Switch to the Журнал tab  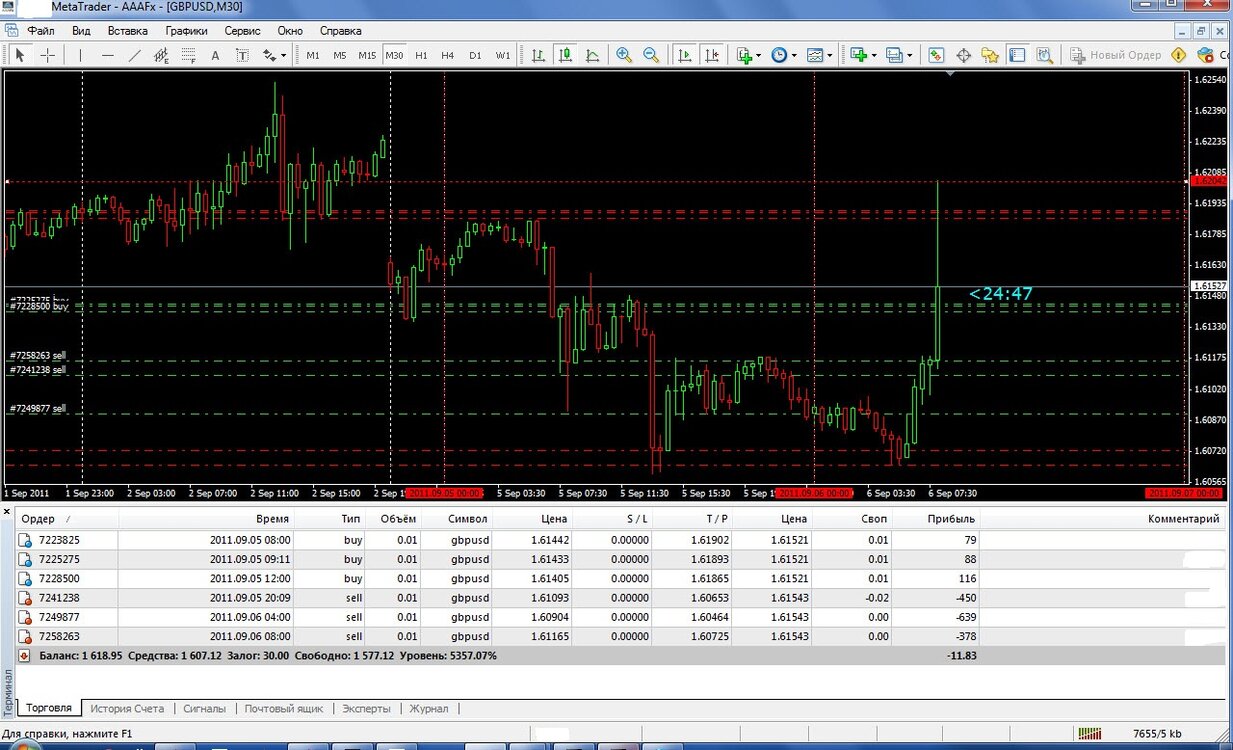coord(429,708)
